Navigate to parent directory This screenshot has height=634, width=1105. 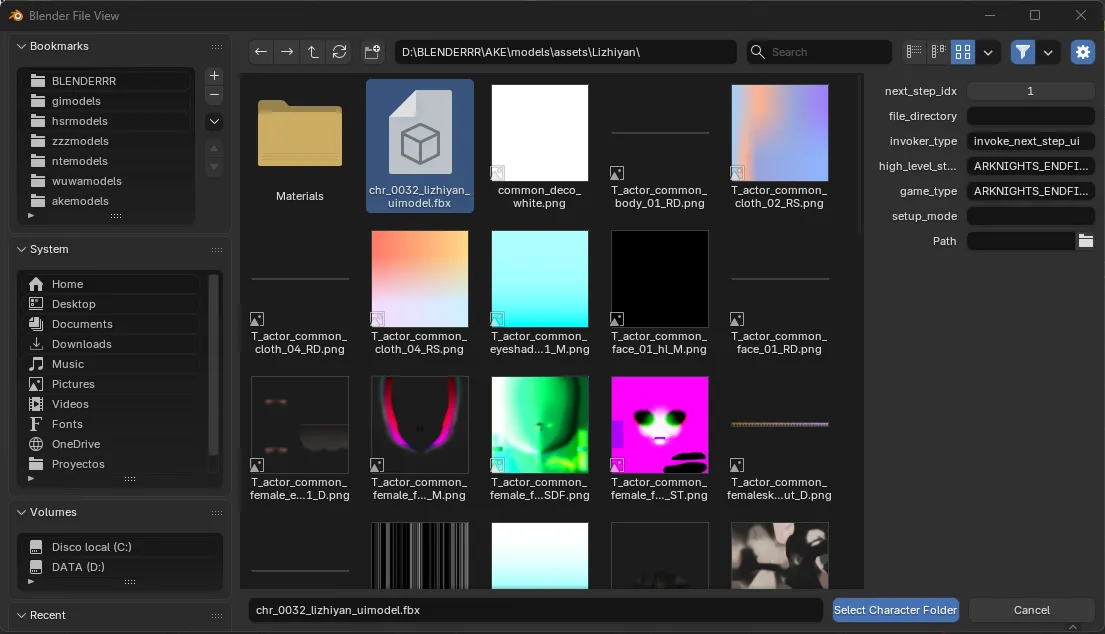pyautogui.click(x=313, y=52)
